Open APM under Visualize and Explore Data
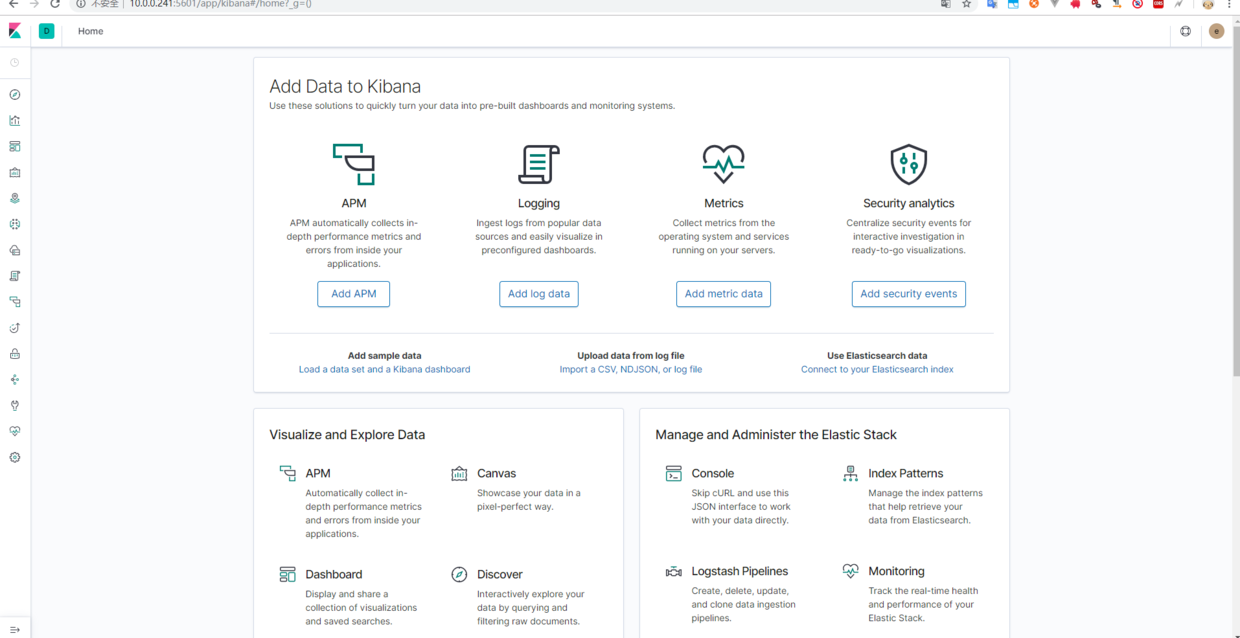Viewport: 1240px width, 638px height. [318, 473]
